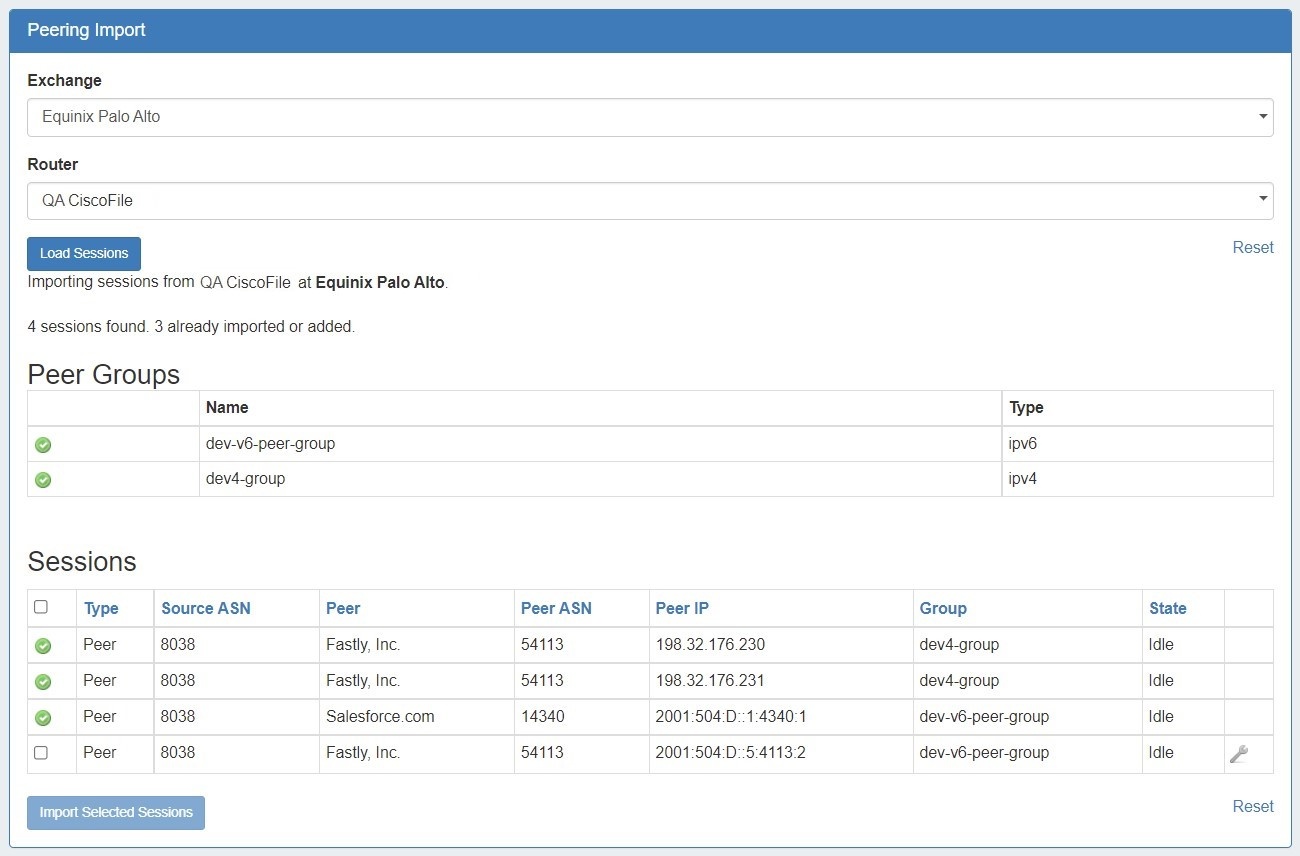Click the bottom Reset link
This screenshot has width=1300, height=856.
[x=1252, y=807]
